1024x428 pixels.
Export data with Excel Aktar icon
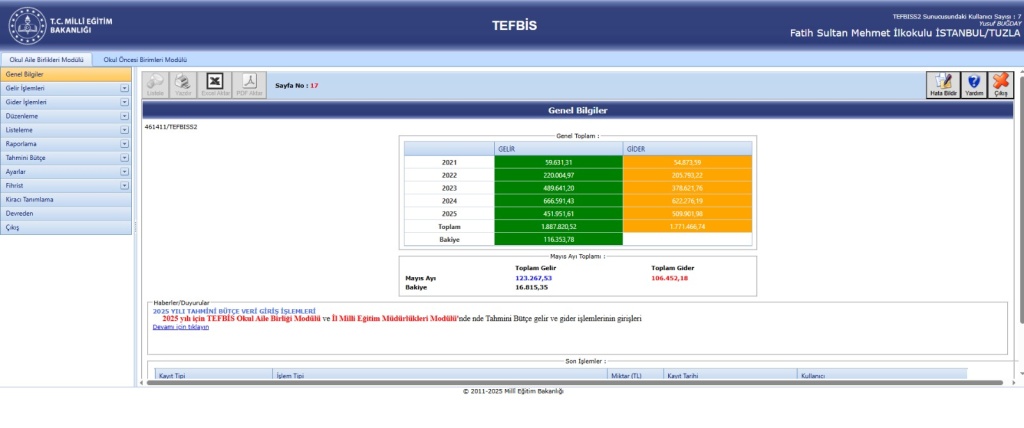(216, 85)
